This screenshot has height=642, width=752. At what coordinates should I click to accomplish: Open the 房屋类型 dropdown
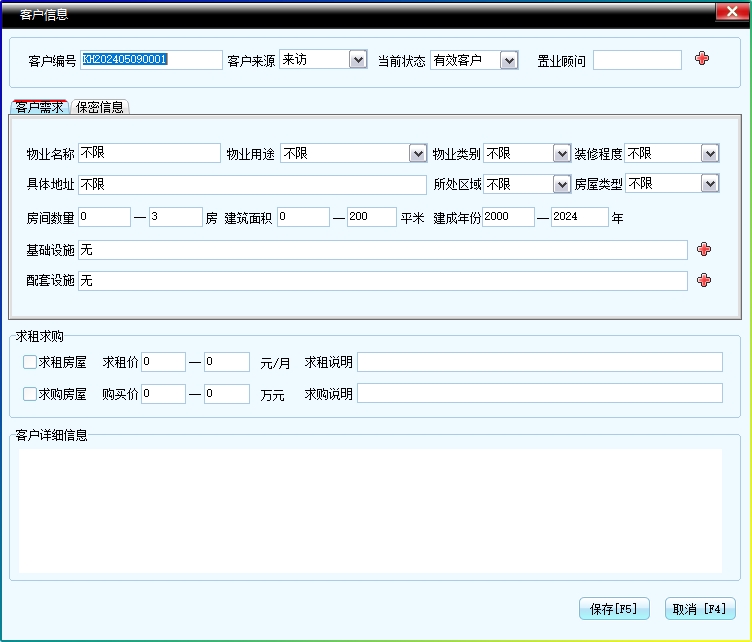click(709, 183)
